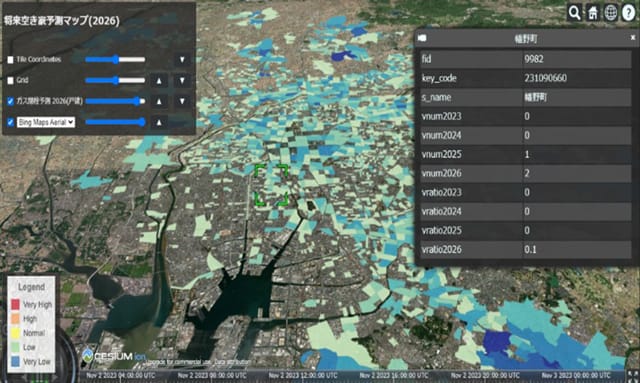Click timeline at Nov 2 2023 12:00:00 UTC

tap(302, 375)
